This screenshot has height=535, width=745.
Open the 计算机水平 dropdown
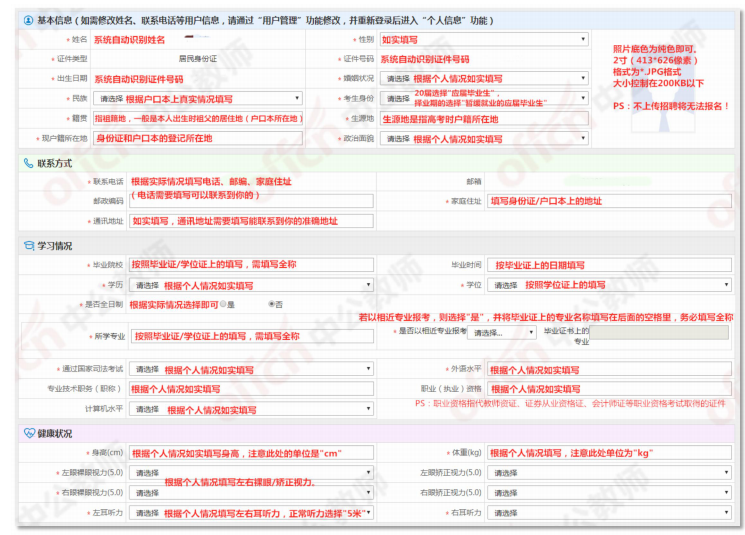pos(251,409)
